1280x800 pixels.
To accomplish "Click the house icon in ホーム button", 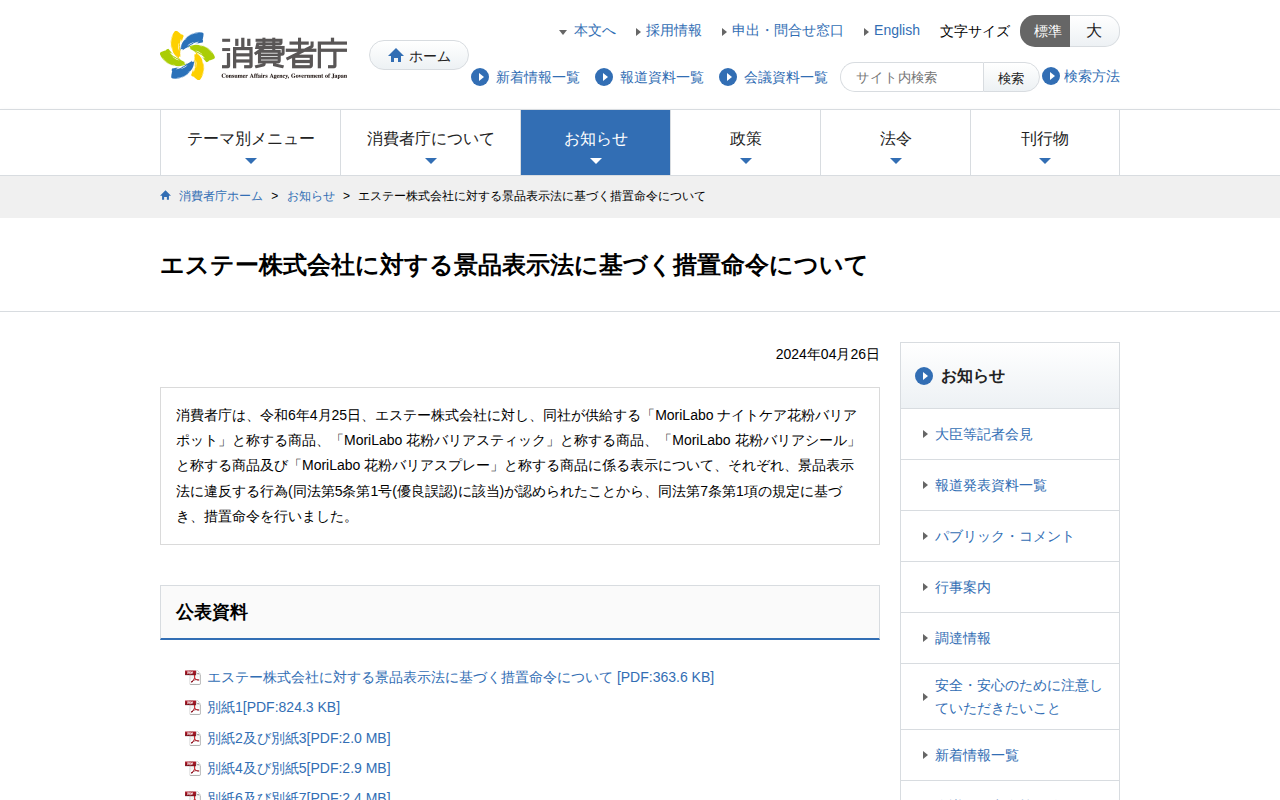I will coord(396,56).
